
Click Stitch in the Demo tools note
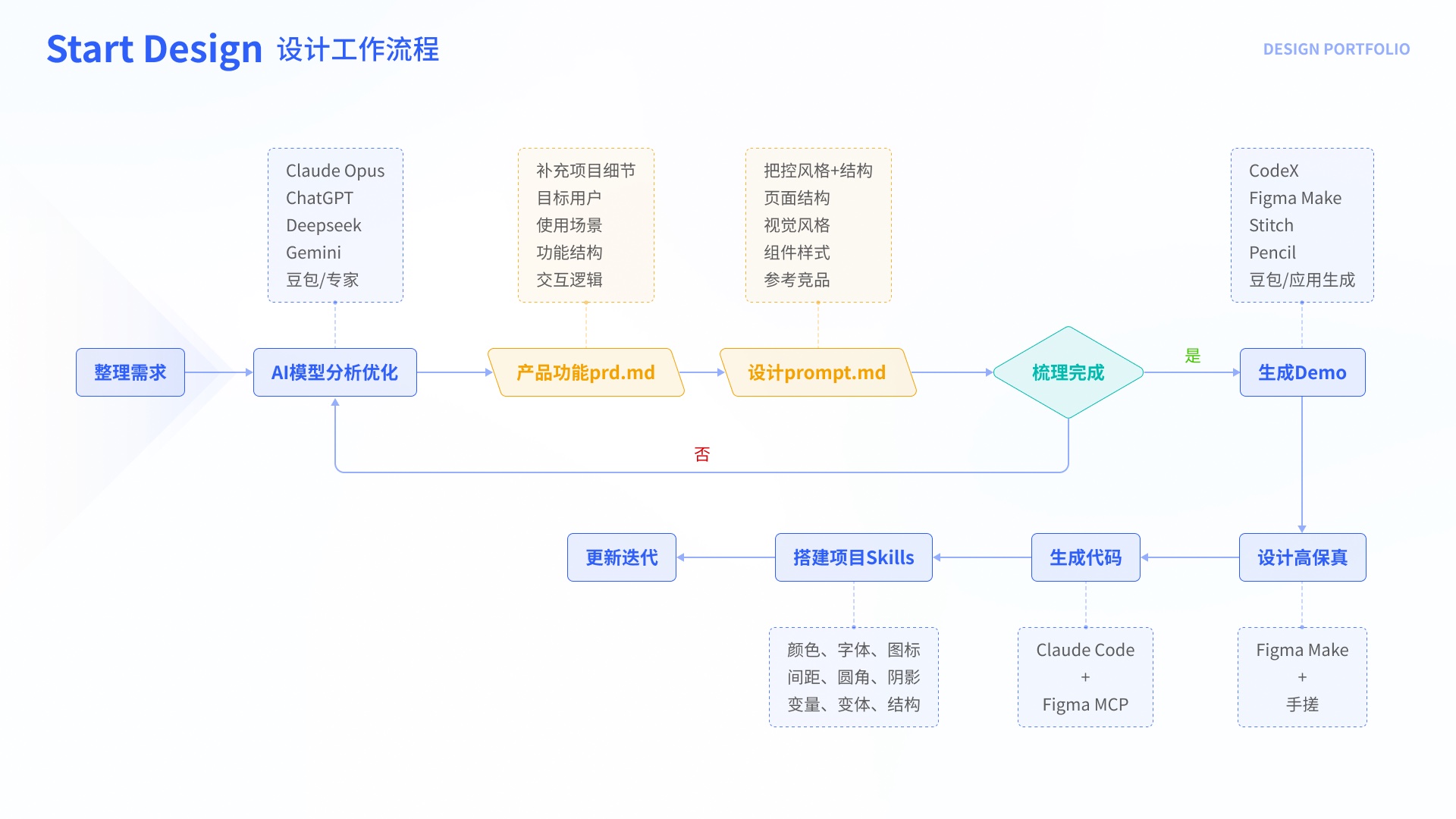[1272, 225]
